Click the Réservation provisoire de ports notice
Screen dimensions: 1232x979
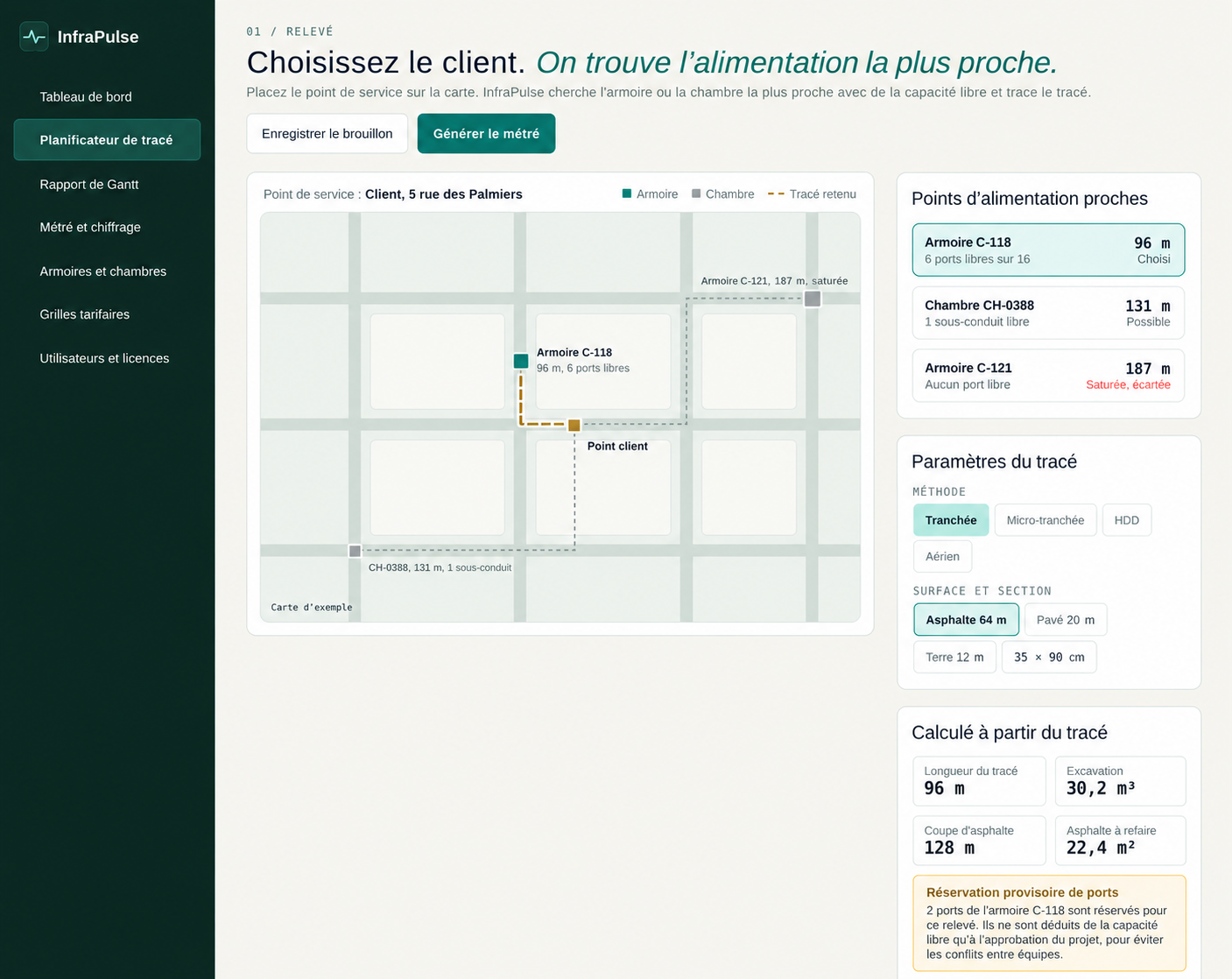pos(1049,924)
